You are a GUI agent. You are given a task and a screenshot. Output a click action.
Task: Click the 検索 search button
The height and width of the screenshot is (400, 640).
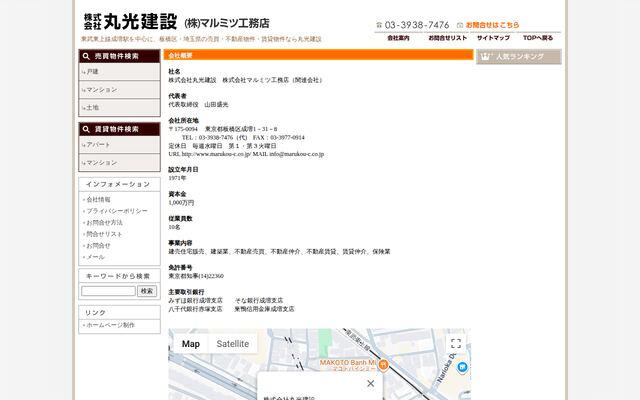point(147,291)
